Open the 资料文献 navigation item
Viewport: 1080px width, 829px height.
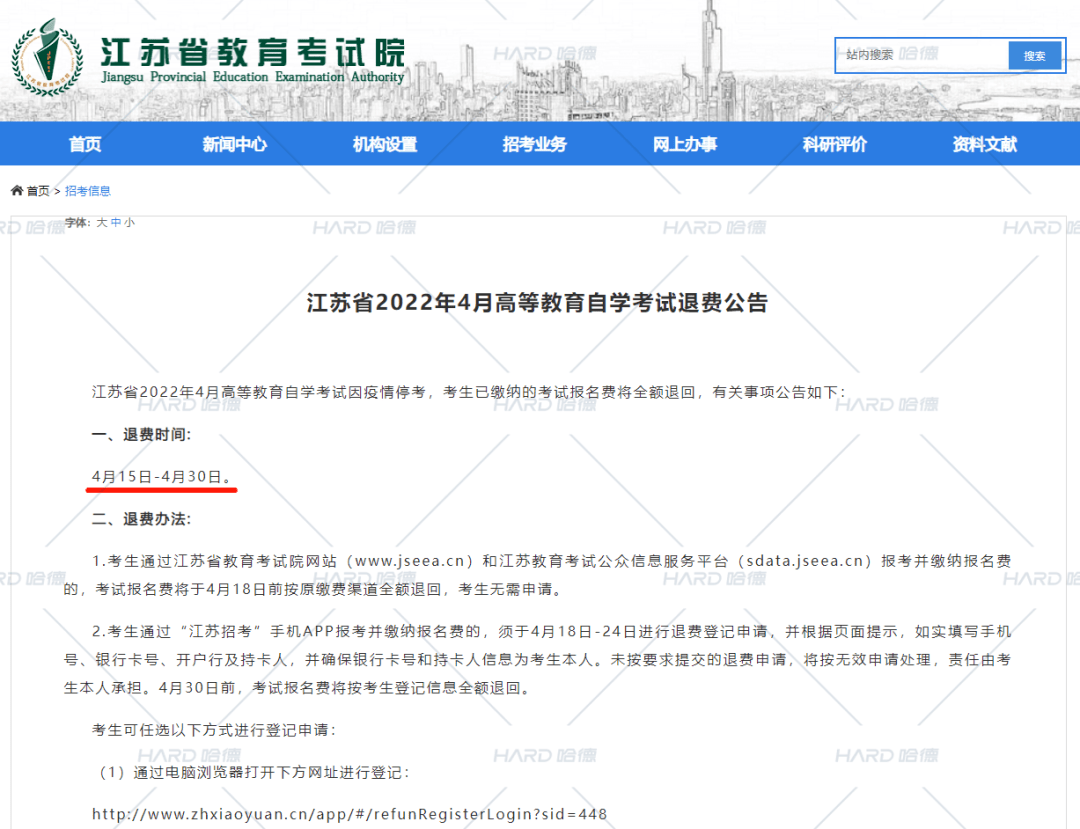click(985, 144)
